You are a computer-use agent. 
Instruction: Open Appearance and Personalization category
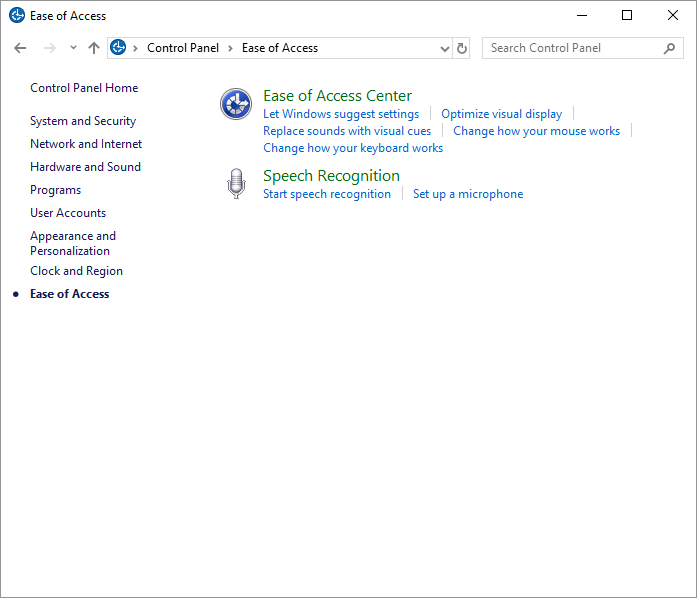(73, 243)
